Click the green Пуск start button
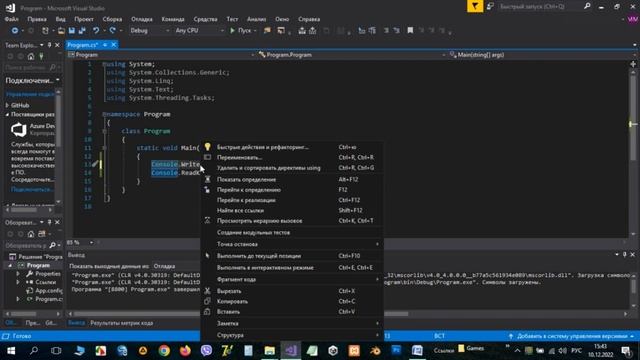This screenshot has width=640, height=360. pos(241,31)
